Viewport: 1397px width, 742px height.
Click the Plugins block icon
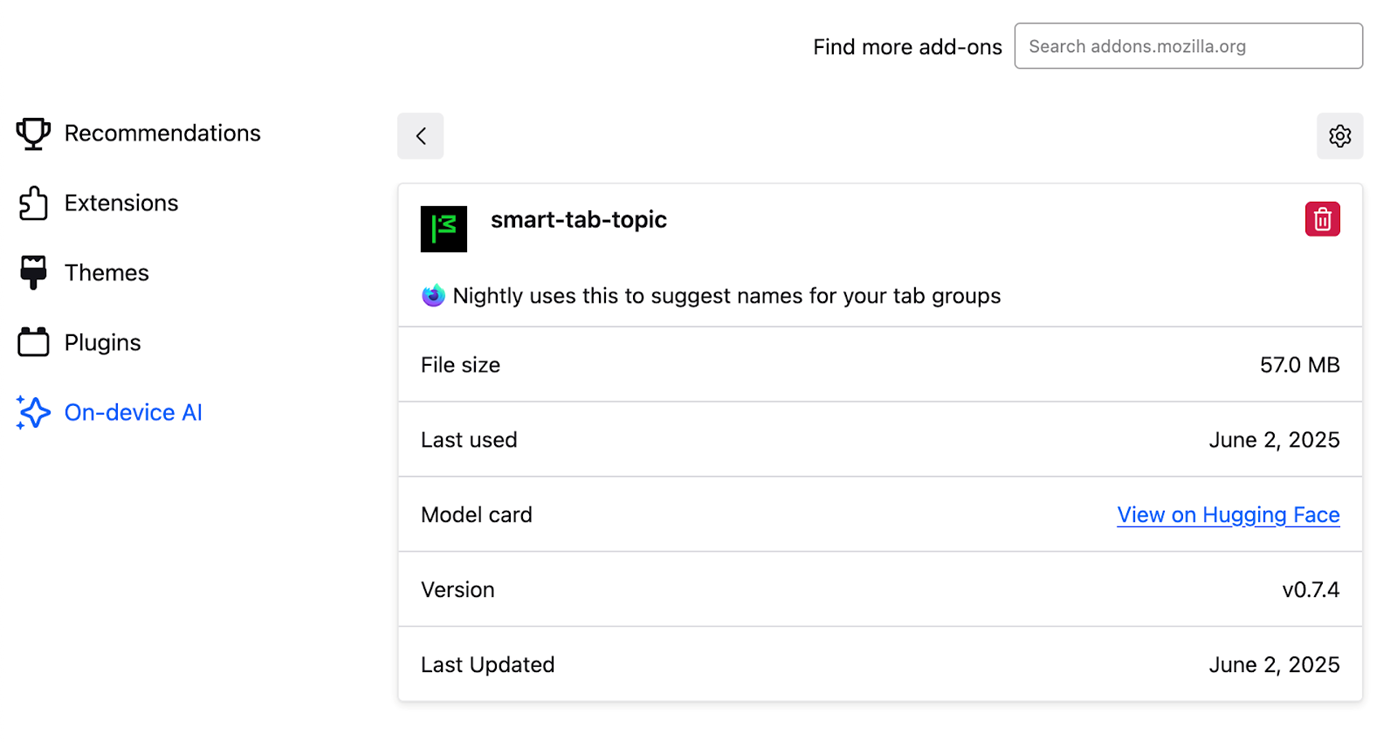(x=33, y=343)
